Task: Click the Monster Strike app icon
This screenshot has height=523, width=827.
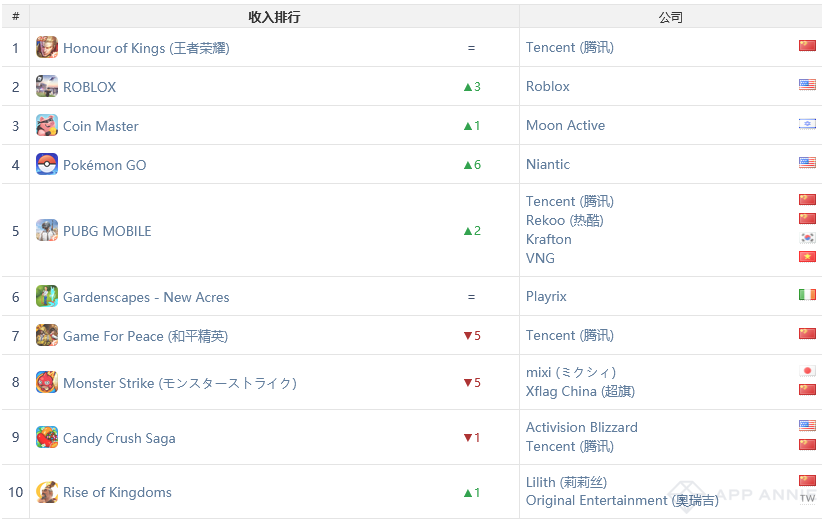Action: (x=47, y=382)
